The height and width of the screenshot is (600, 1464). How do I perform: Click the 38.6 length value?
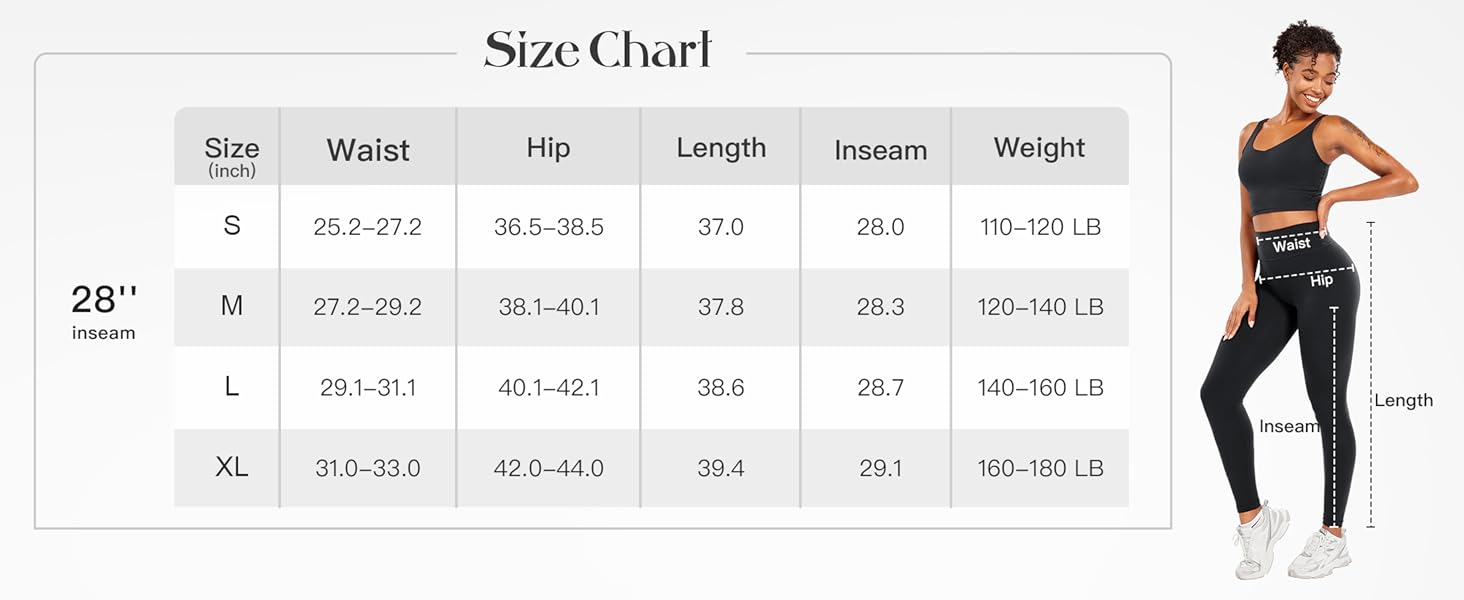tap(721, 387)
